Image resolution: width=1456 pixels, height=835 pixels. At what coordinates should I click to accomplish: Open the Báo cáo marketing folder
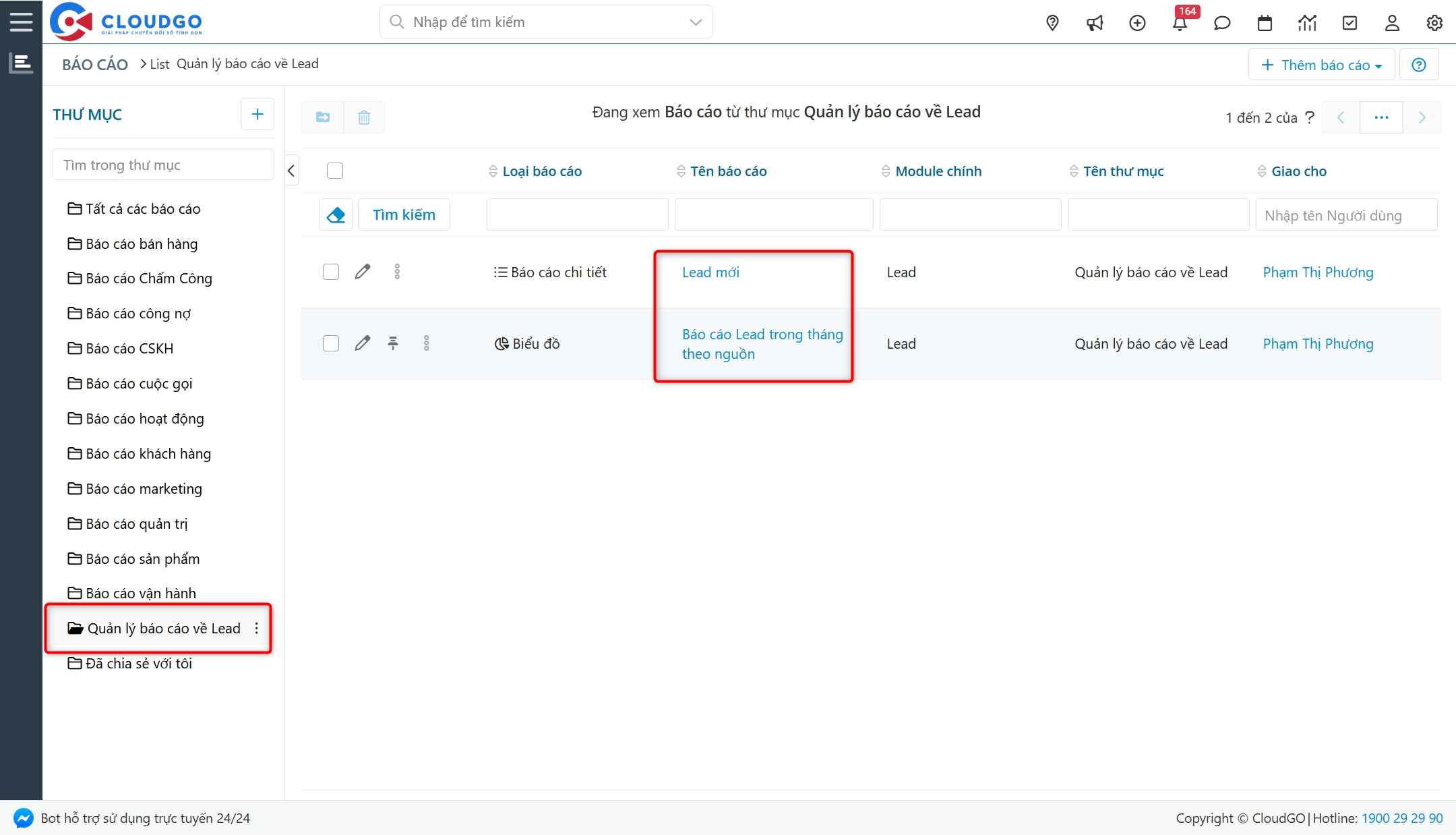pyautogui.click(x=144, y=488)
